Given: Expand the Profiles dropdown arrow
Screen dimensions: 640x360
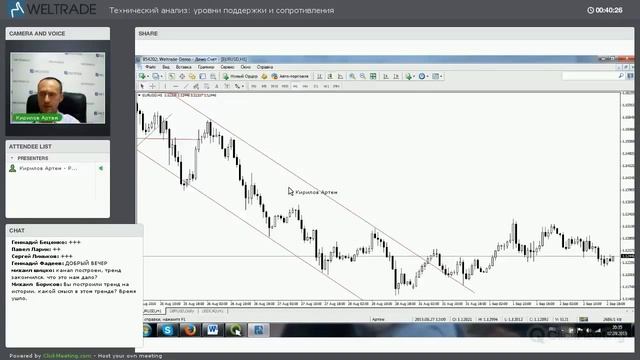Looking at the screenshot, I should 162,76.
